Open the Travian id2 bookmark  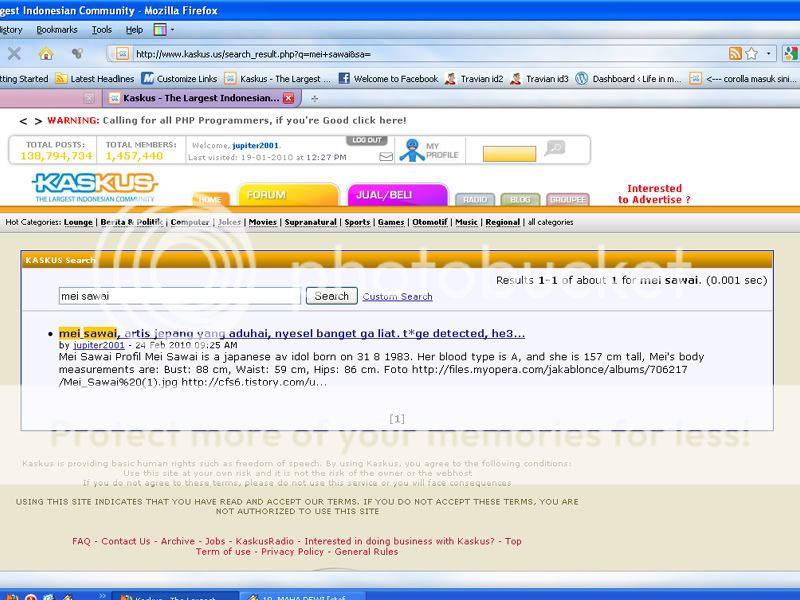474,79
